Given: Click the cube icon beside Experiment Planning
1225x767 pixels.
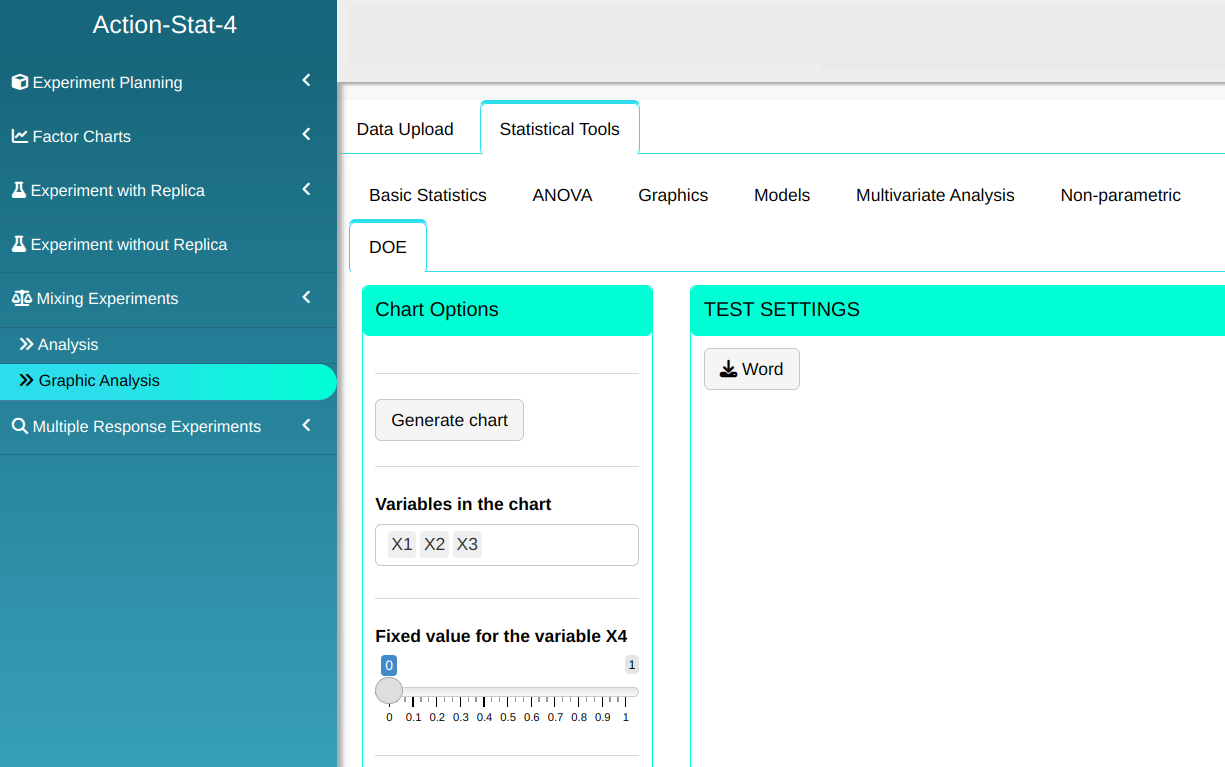Looking at the screenshot, I should pos(20,82).
